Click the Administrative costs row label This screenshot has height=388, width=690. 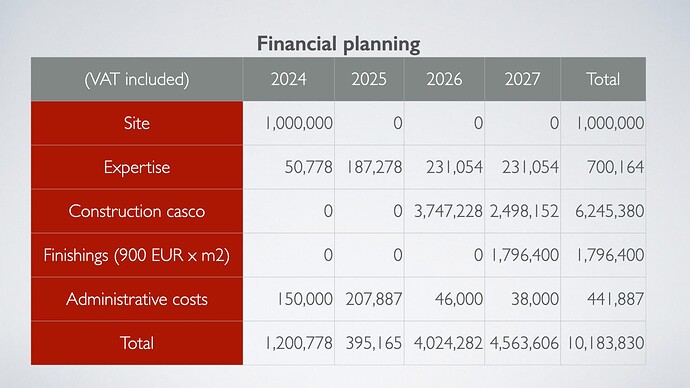[x=137, y=299]
